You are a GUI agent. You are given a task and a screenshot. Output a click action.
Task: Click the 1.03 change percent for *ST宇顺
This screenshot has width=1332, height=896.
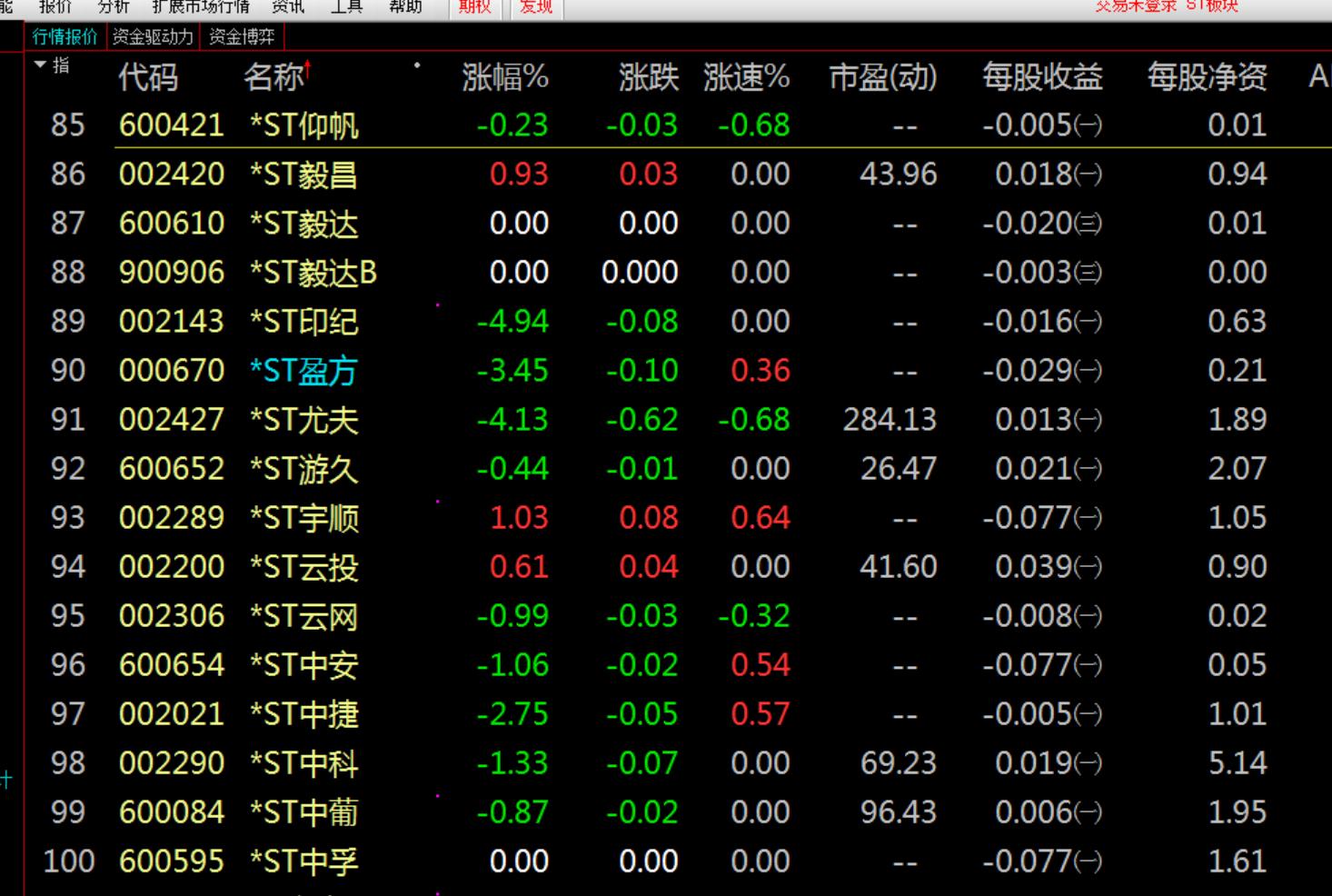(x=519, y=517)
